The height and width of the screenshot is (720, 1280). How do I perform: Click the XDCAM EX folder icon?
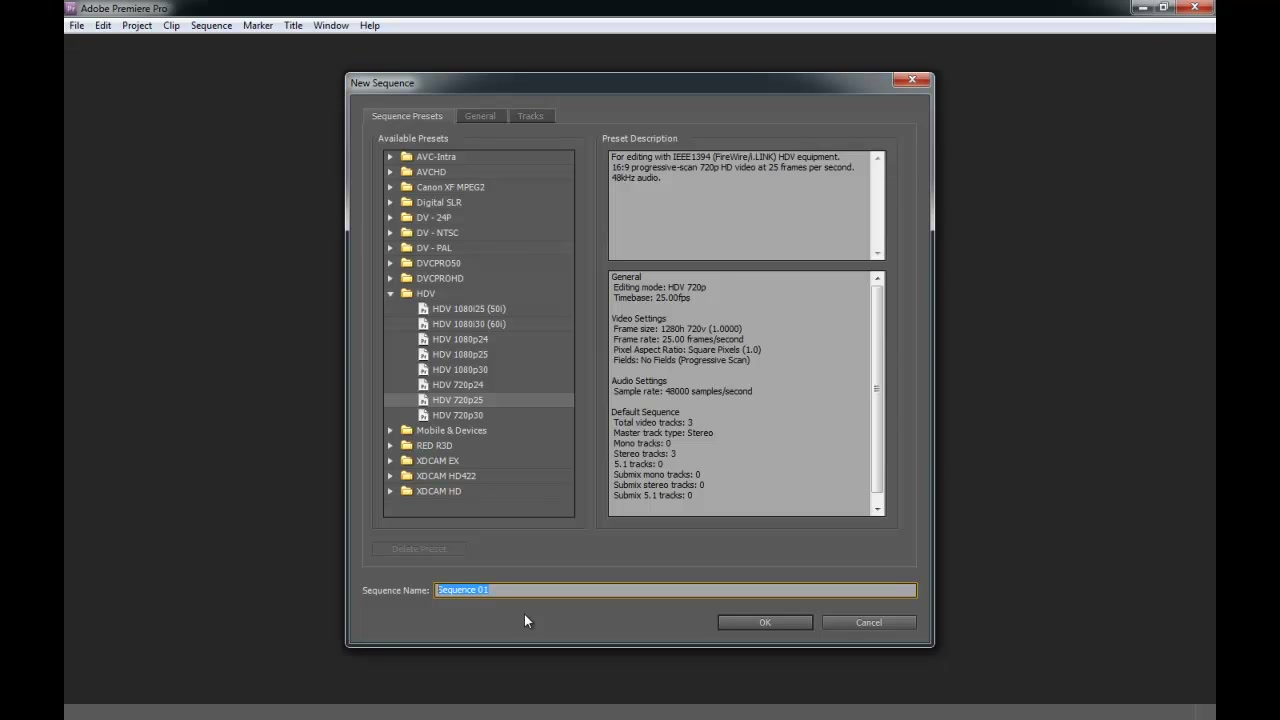(x=407, y=461)
